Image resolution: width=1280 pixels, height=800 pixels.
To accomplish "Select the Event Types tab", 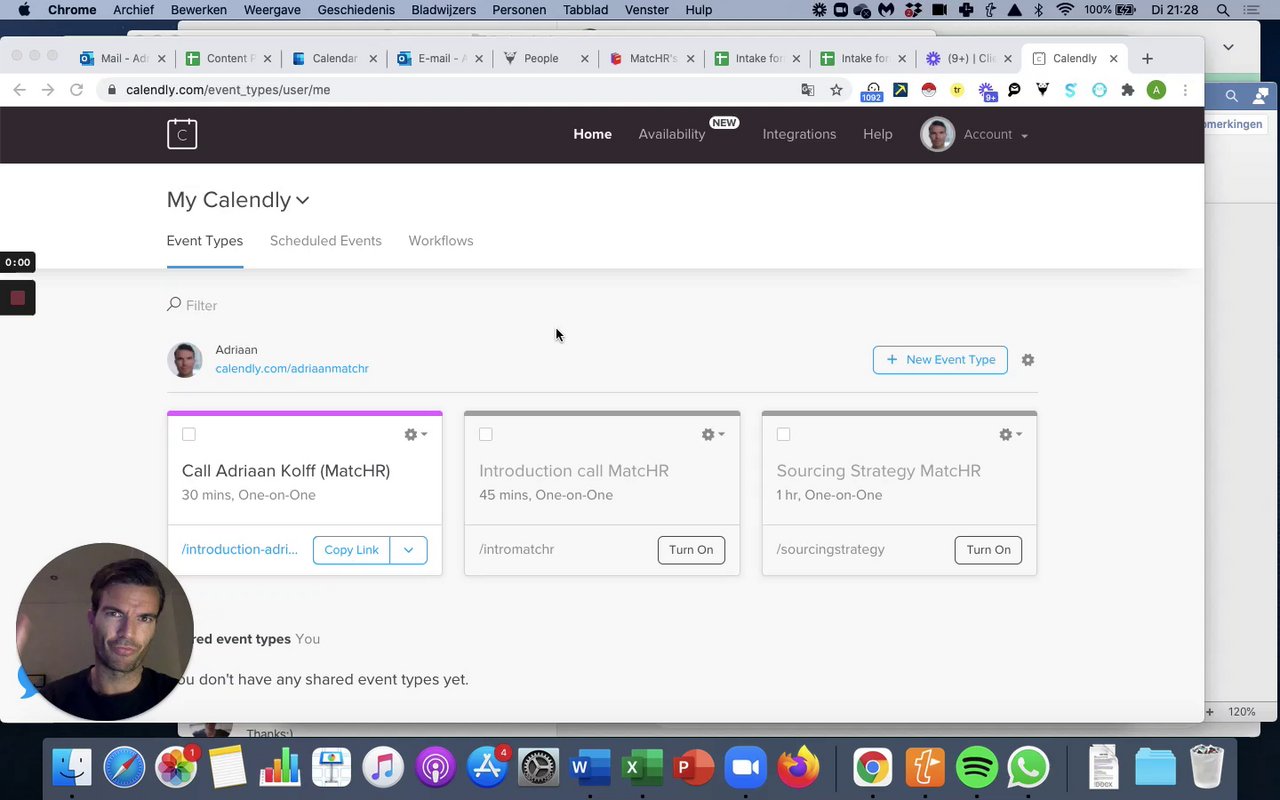I will 205,241.
